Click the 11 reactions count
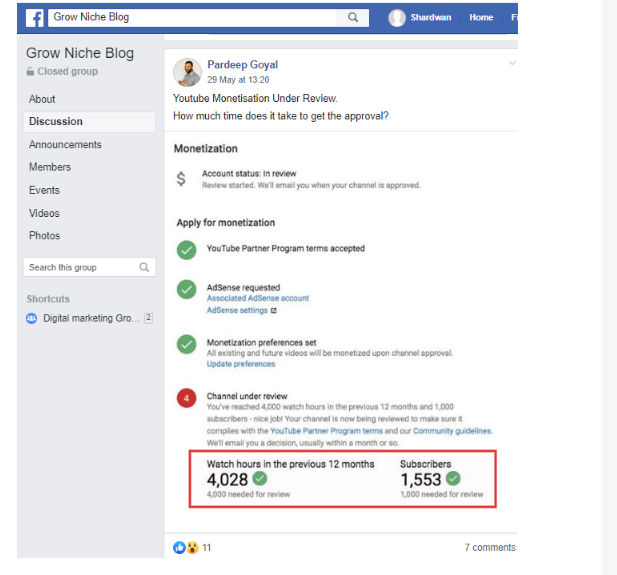The height and width of the screenshot is (575, 617). [x=207, y=547]
